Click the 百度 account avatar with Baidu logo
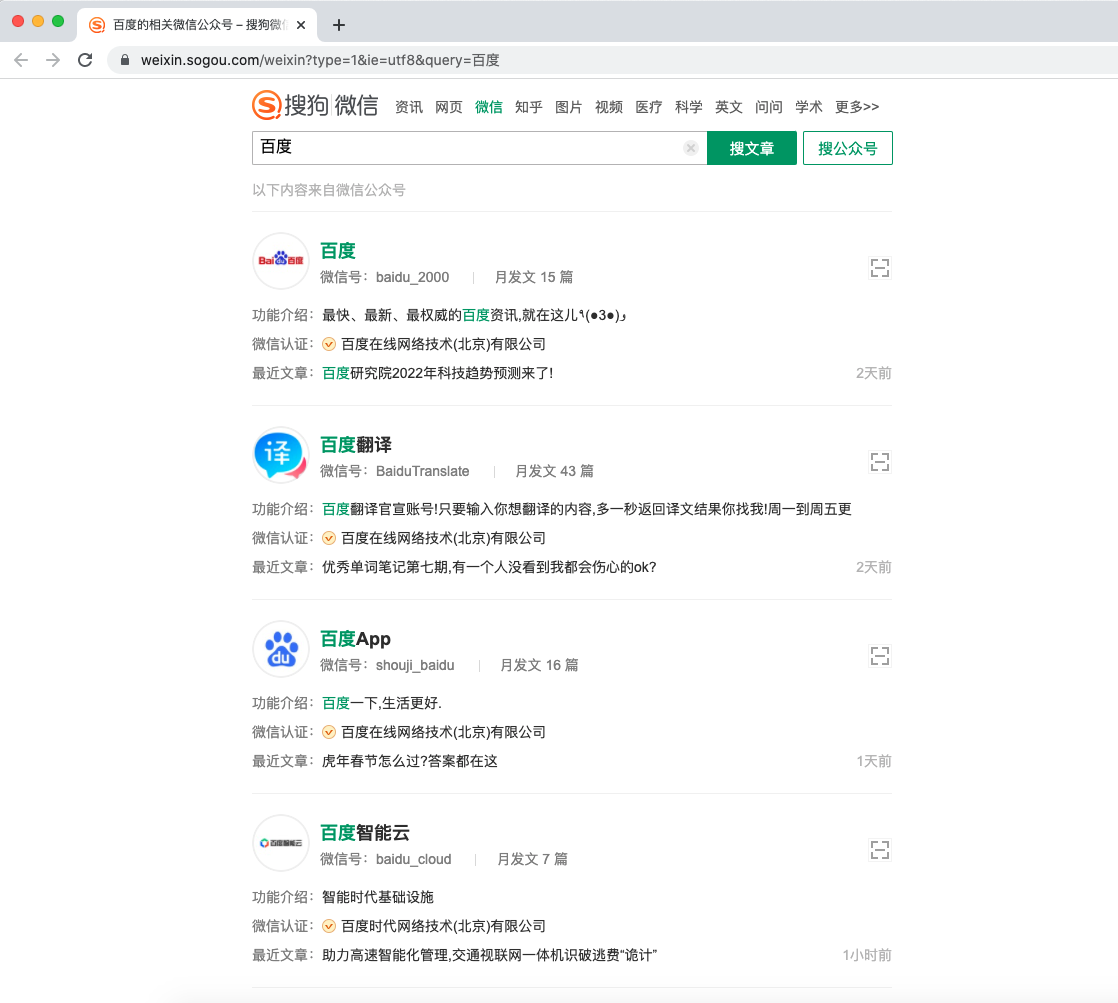Image resolution: width=1118 pixels, height=1003 pixels. pyautogui.click(x=280, y=261)
